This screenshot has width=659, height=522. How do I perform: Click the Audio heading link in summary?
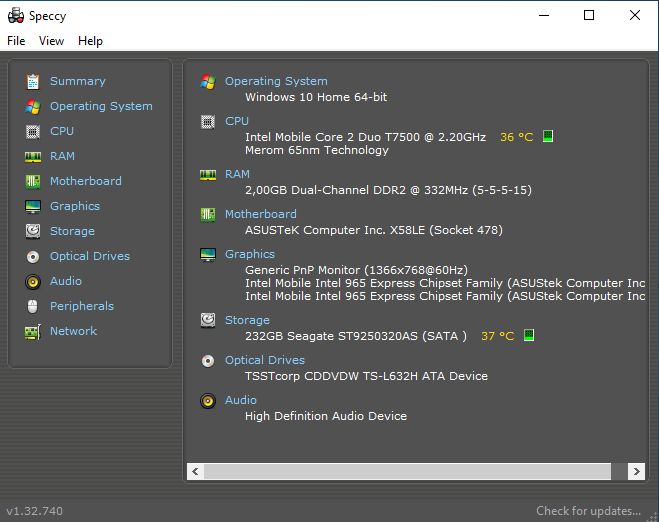coord(241,400)
